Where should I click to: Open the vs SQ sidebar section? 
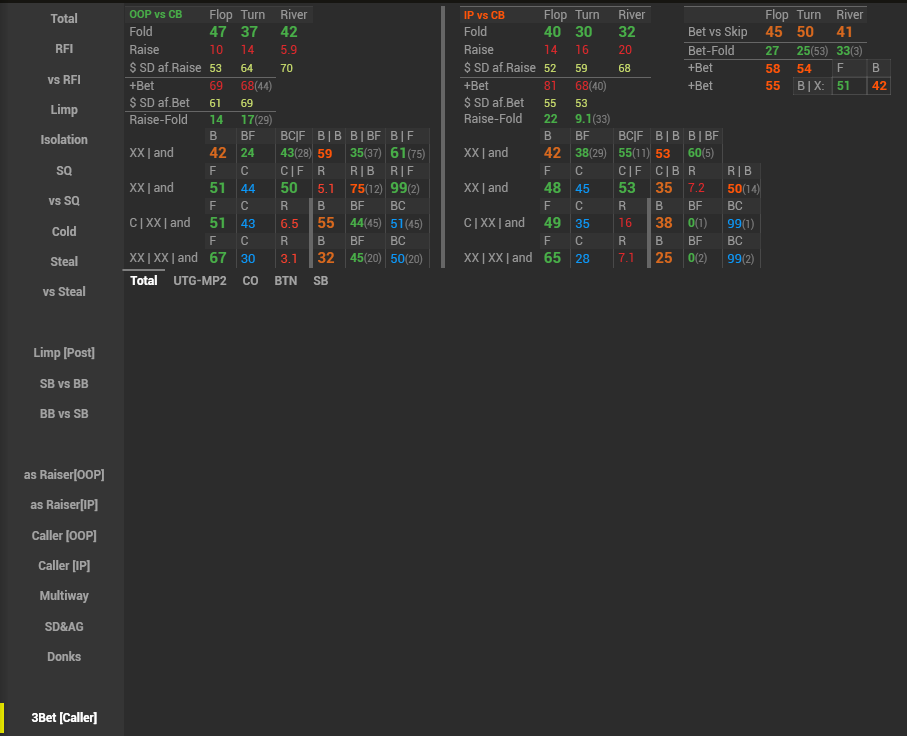[x=64, y=201]
